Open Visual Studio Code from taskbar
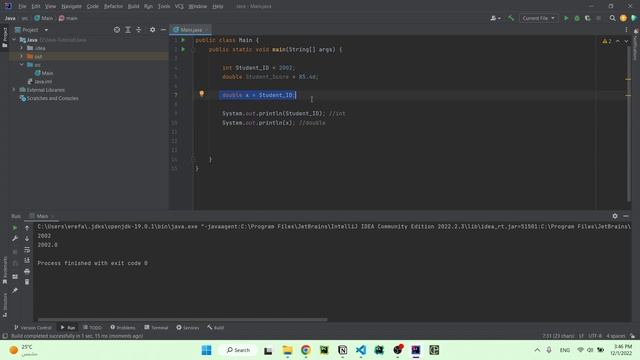The width and height of the screenshot is (640, 360). point(361,350)
